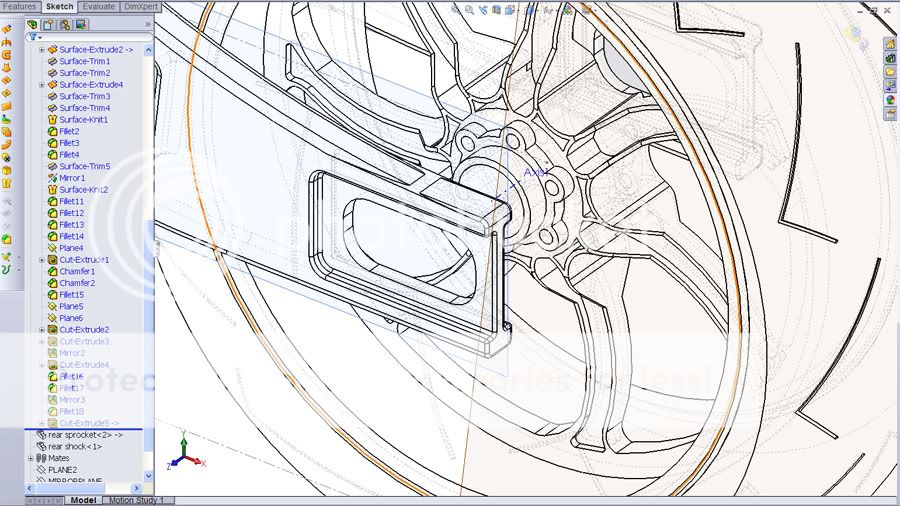This screenshot has width=900, height=506.
Task: Select Surface-Trim2 in the tree
Action: coord(85,73)
